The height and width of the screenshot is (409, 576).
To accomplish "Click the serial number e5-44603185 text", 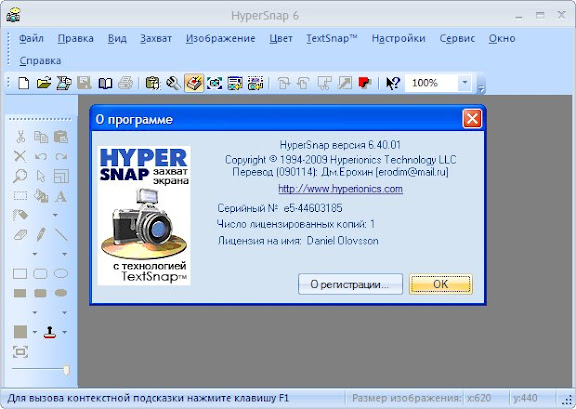I will 313,208.
